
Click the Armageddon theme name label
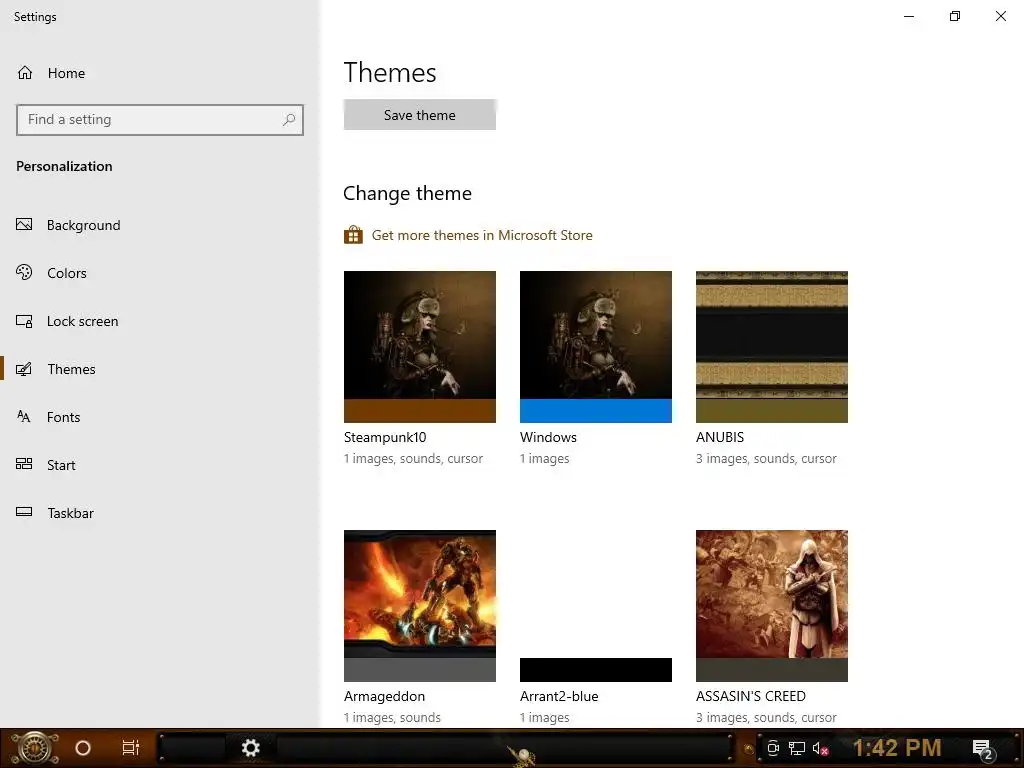(x=385, y=696)
